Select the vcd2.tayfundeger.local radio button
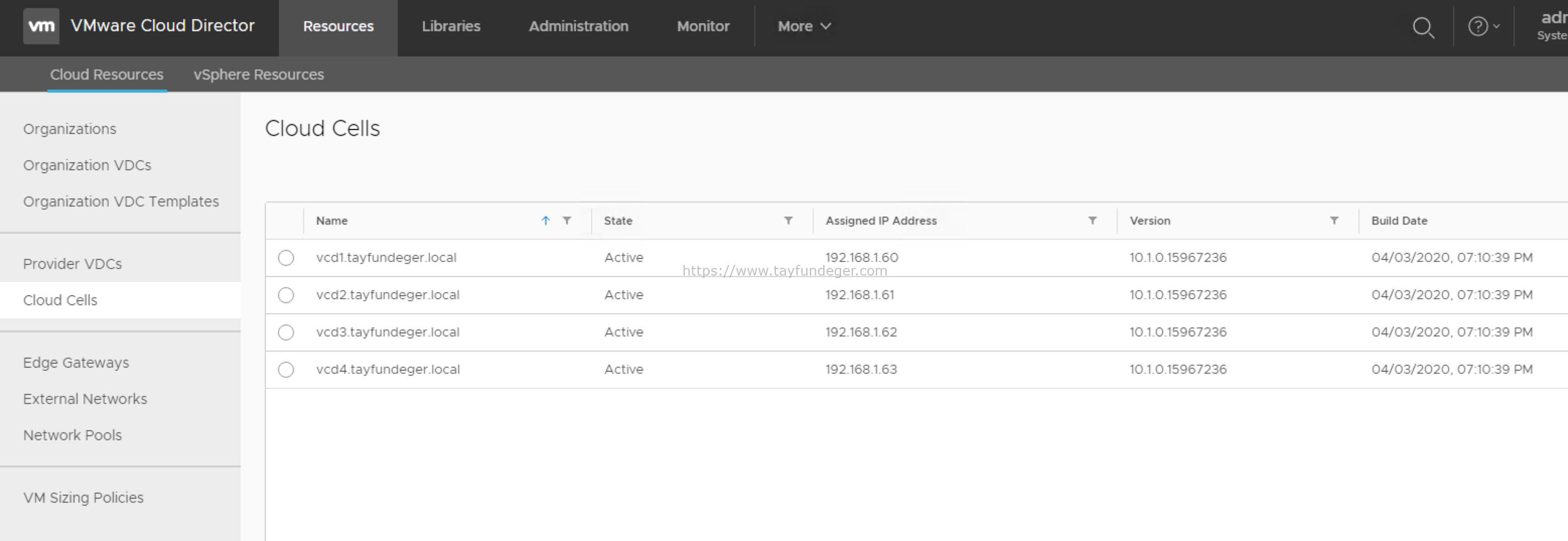This screenshot has width=1568, height=541. click(x=286, y=295)
